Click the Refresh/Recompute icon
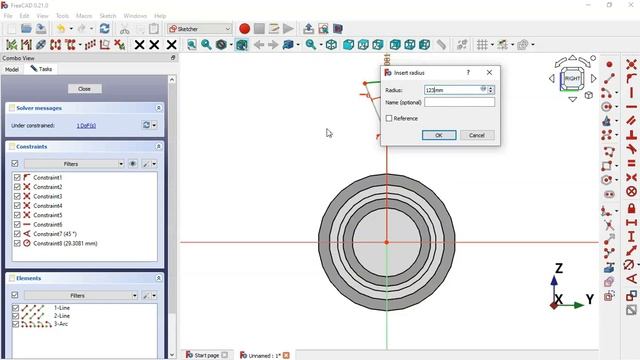The height and width of the screenshot is (360, 640). [x=104, y=29]
